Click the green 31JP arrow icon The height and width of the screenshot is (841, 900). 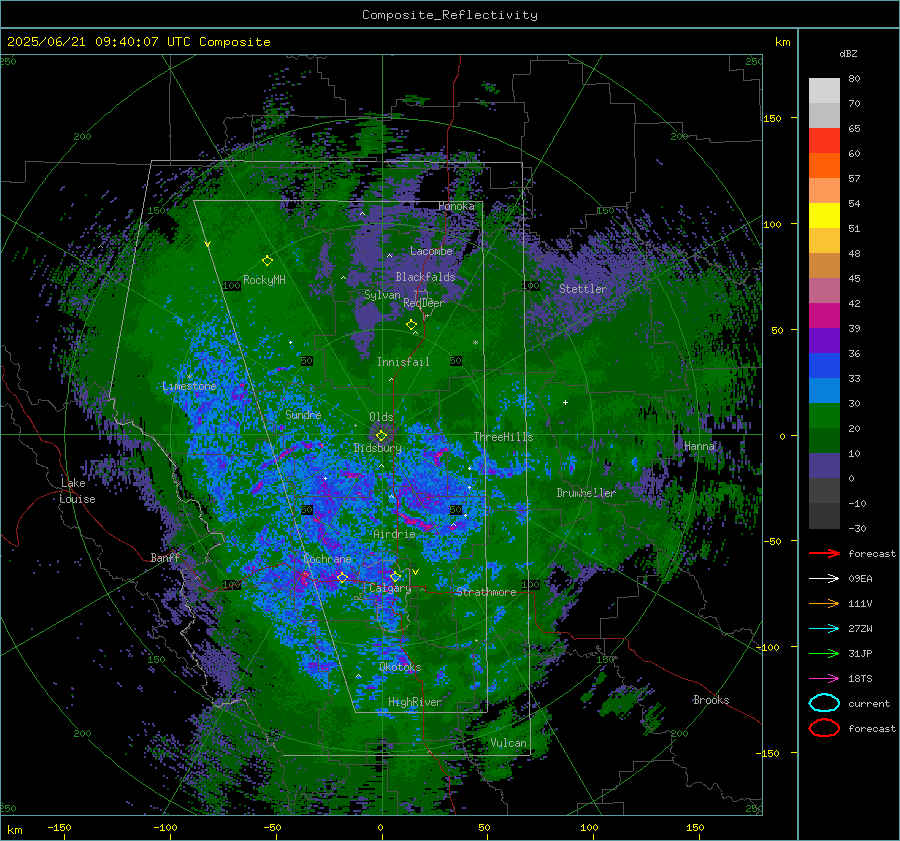pos(824,653)
